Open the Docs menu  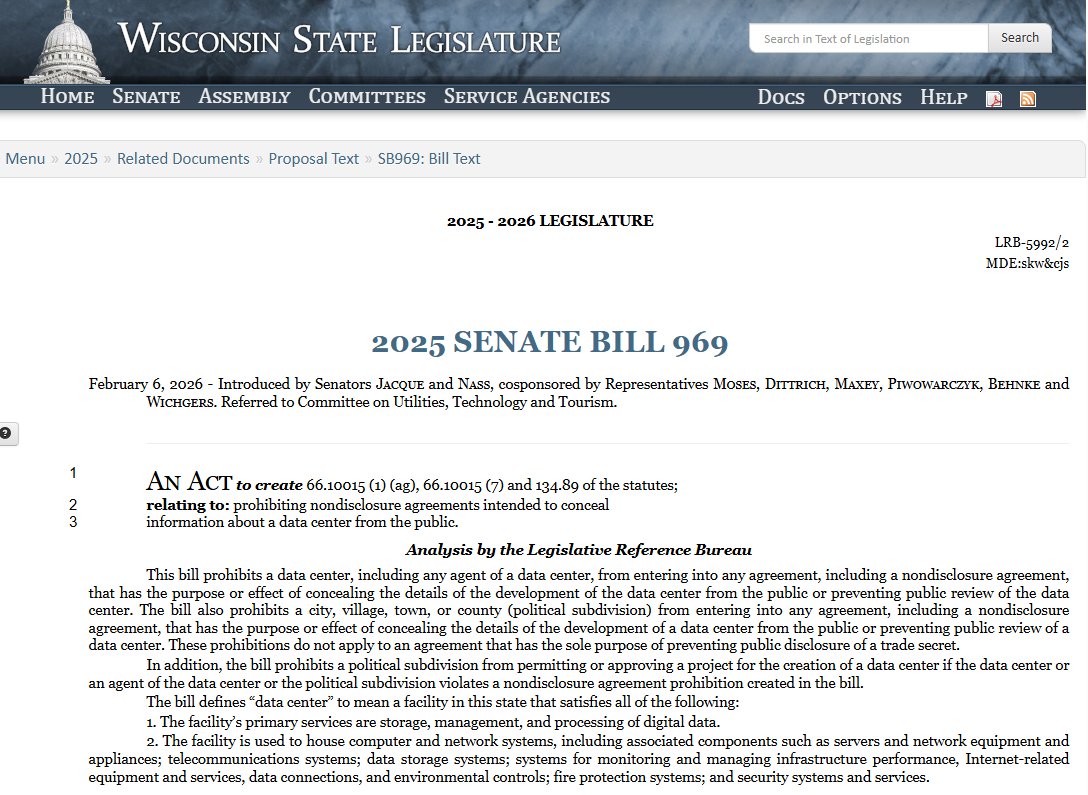781,97
